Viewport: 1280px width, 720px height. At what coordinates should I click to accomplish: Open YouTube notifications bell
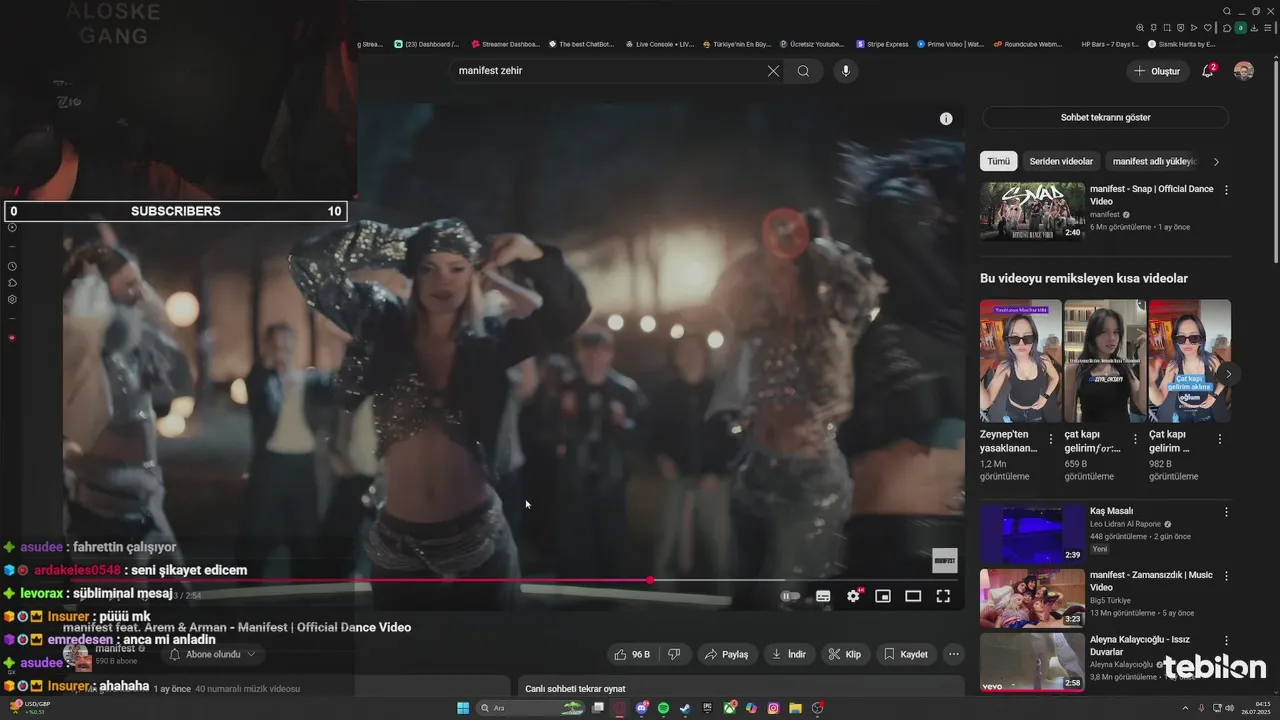coord(1208,71)
